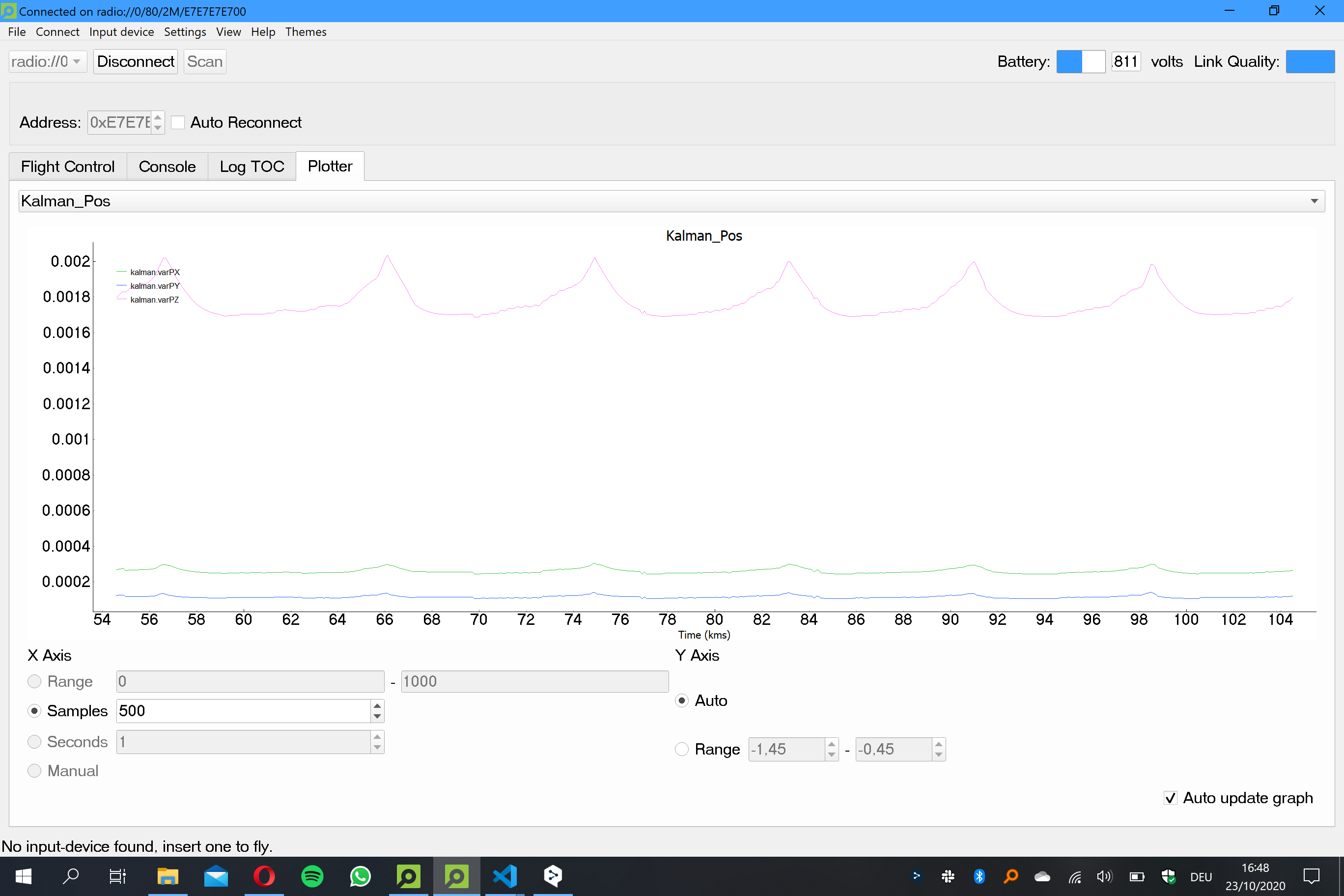The image size is (1344, 896).
Task: Switch to the Log TOC tab
Action: pos(252,167)
